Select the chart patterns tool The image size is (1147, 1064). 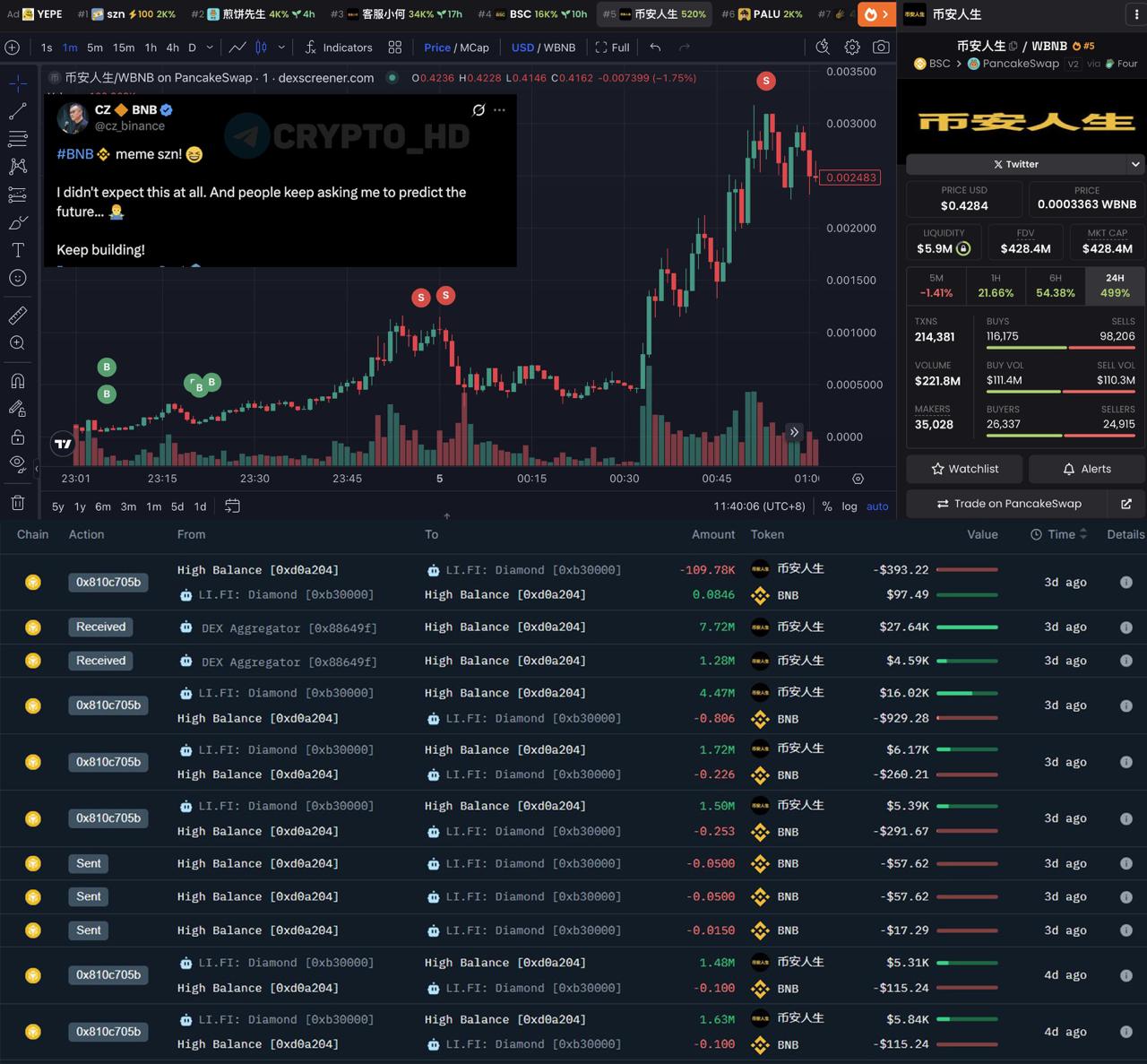[x=18, y=167]
